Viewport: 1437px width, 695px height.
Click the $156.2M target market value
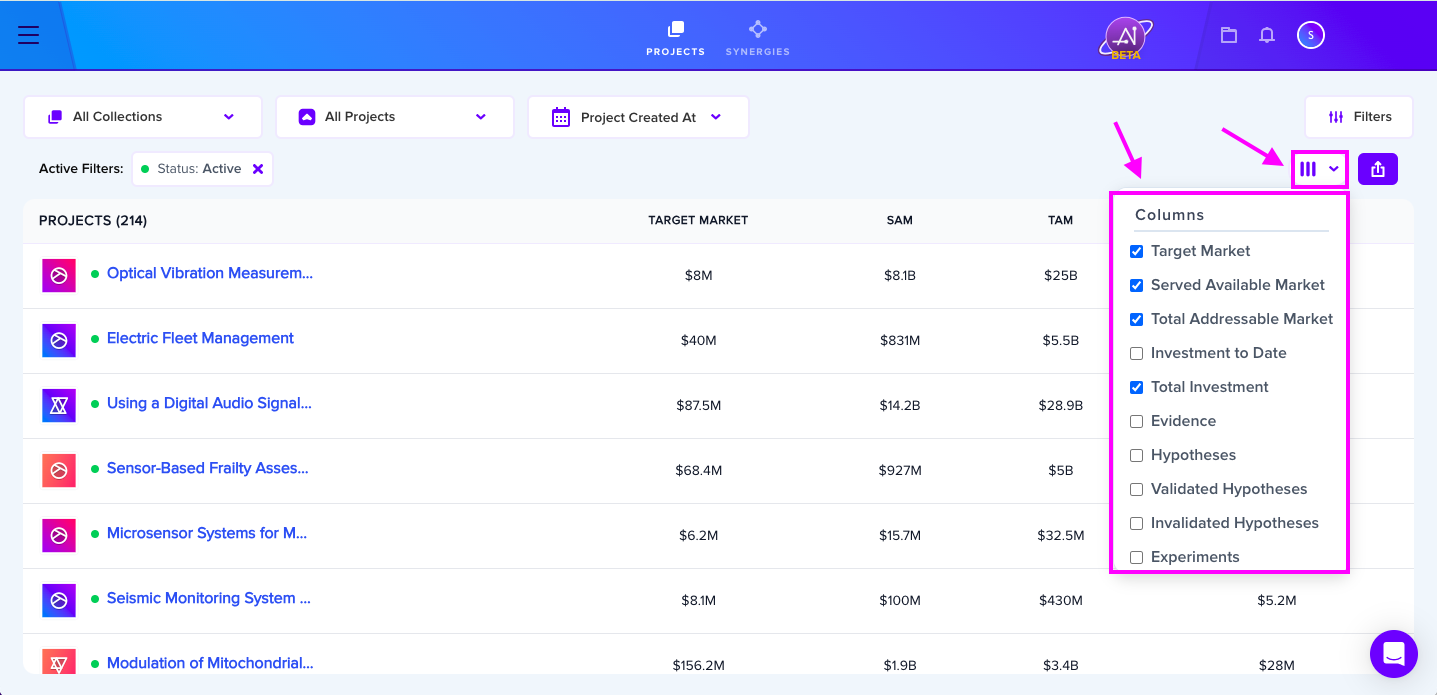[698, 665]
